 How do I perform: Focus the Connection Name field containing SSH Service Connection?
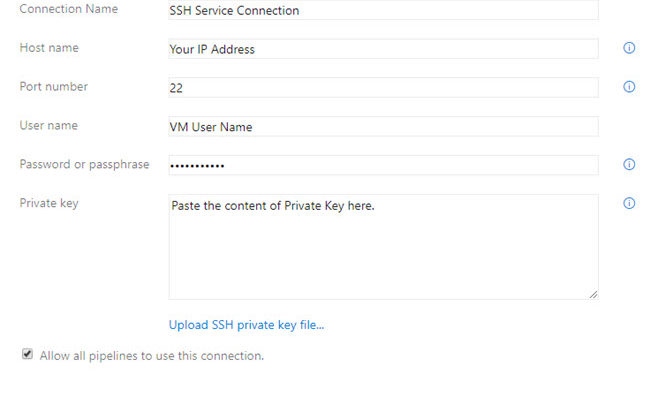[x=383, y=10]
